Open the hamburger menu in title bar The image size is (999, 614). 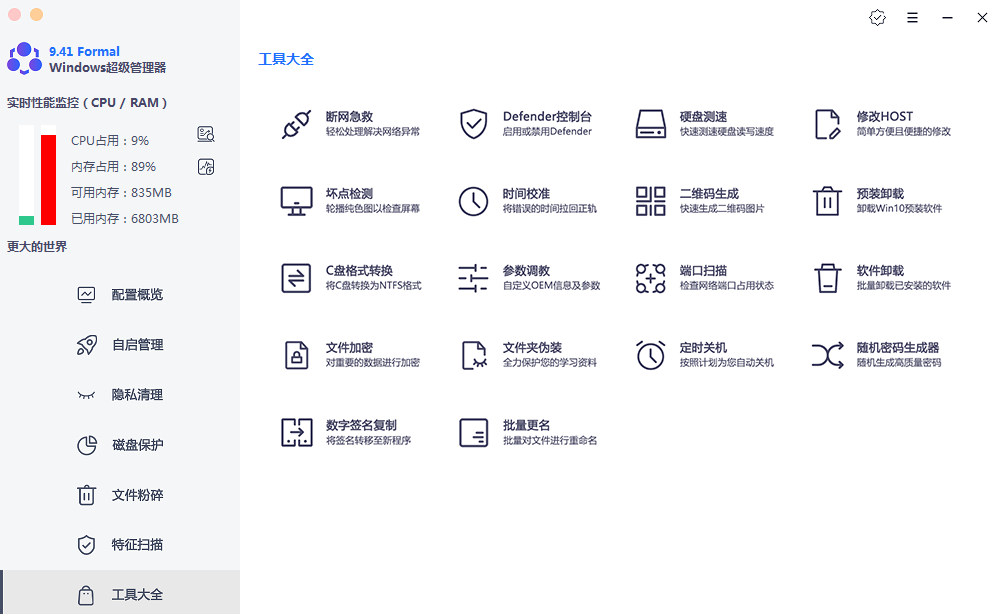pyautogui.click(x=912, y=18)
